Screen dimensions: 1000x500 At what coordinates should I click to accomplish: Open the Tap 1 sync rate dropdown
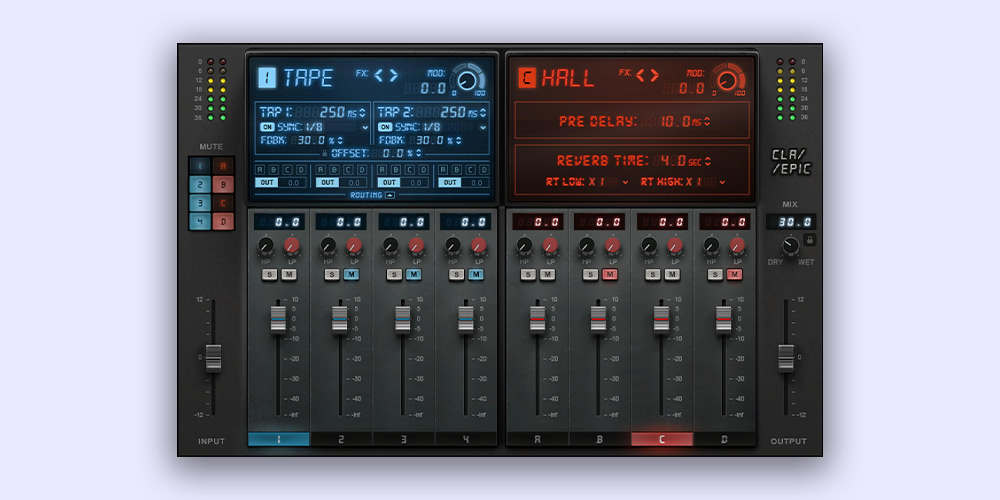364,127
